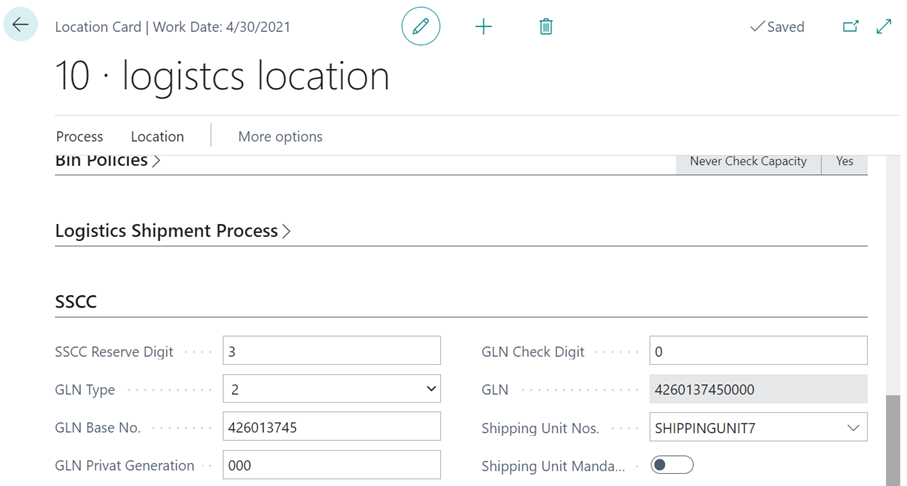Toggle the Shipping Unit Mandatory switch
This screenshot has width=907, height=486.
671,465
